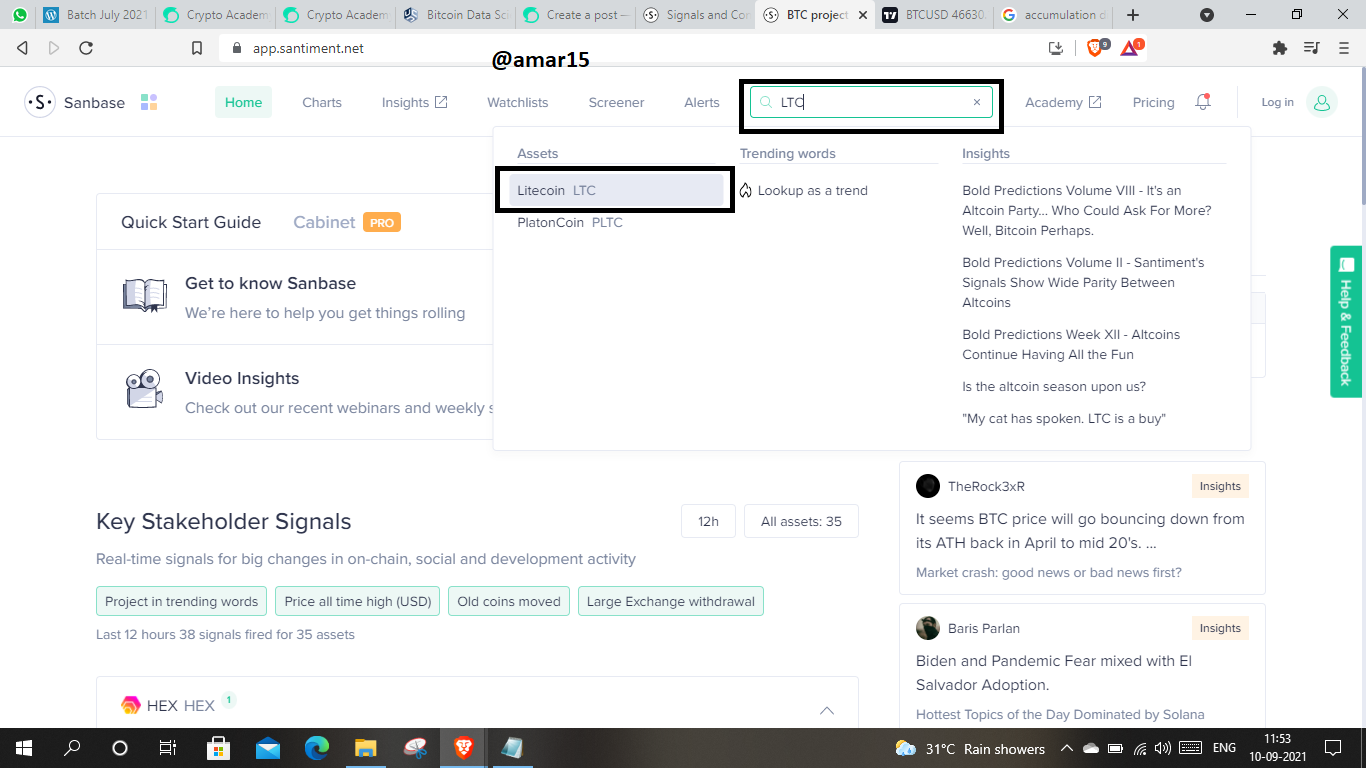Open the browser tab search dropdown arrow
The width and height of the screenshot is (1366, 768).
1207,15
